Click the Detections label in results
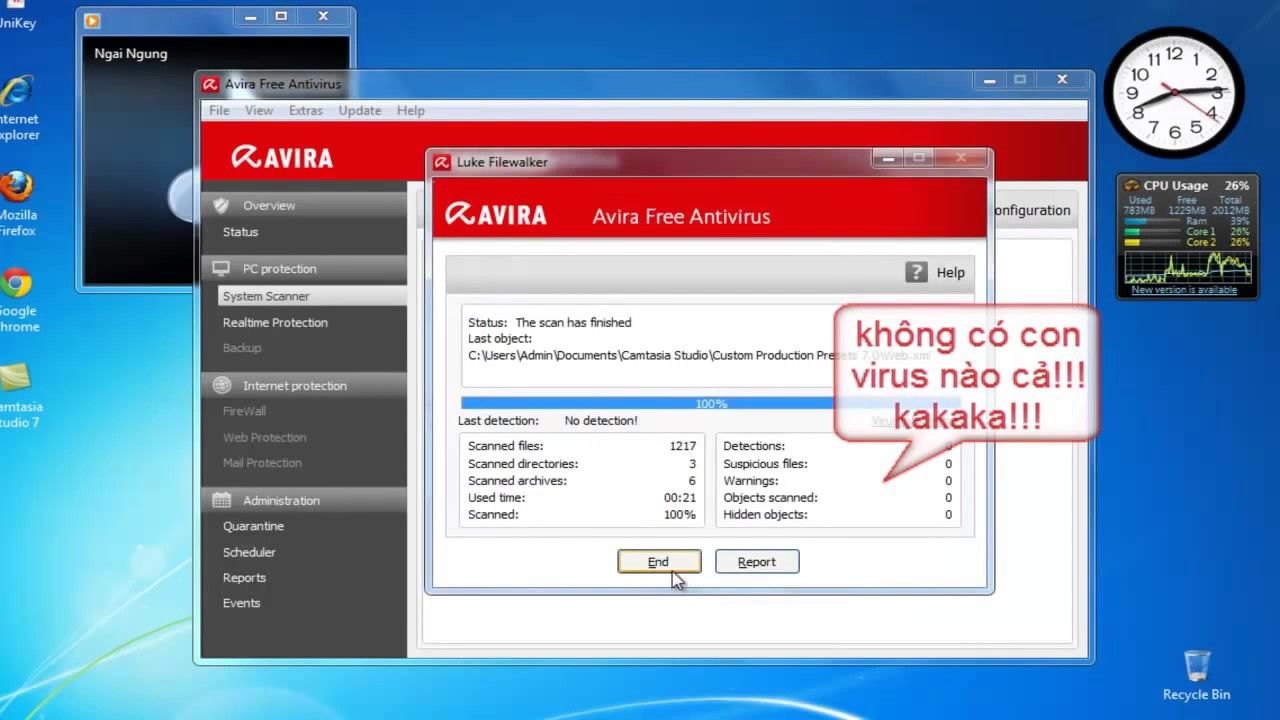Viewport: 1280px width, 720px height. pos(754,446)
